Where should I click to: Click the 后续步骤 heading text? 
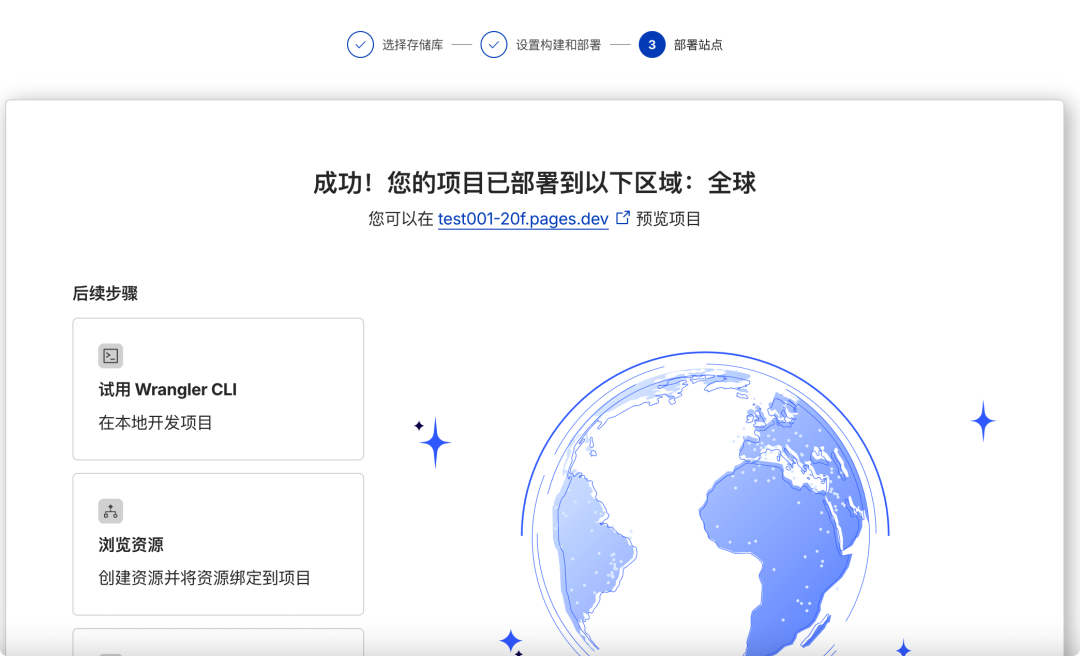pos(105,294)
